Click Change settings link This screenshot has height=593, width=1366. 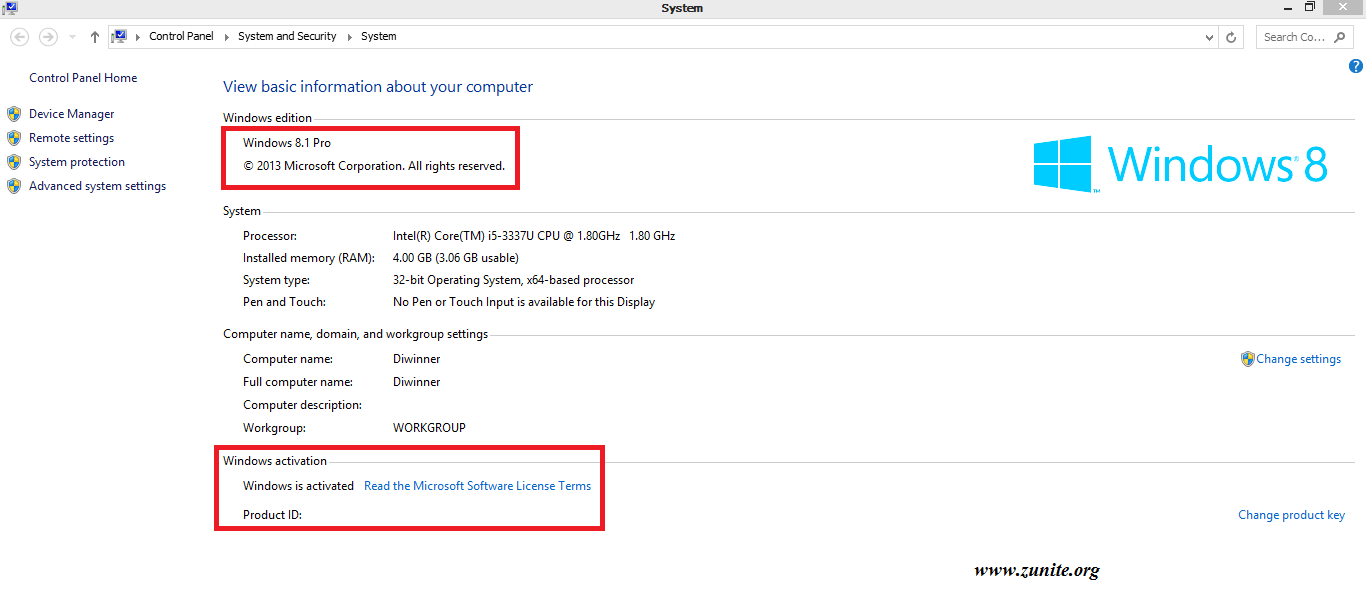(x=1299, y=359)
